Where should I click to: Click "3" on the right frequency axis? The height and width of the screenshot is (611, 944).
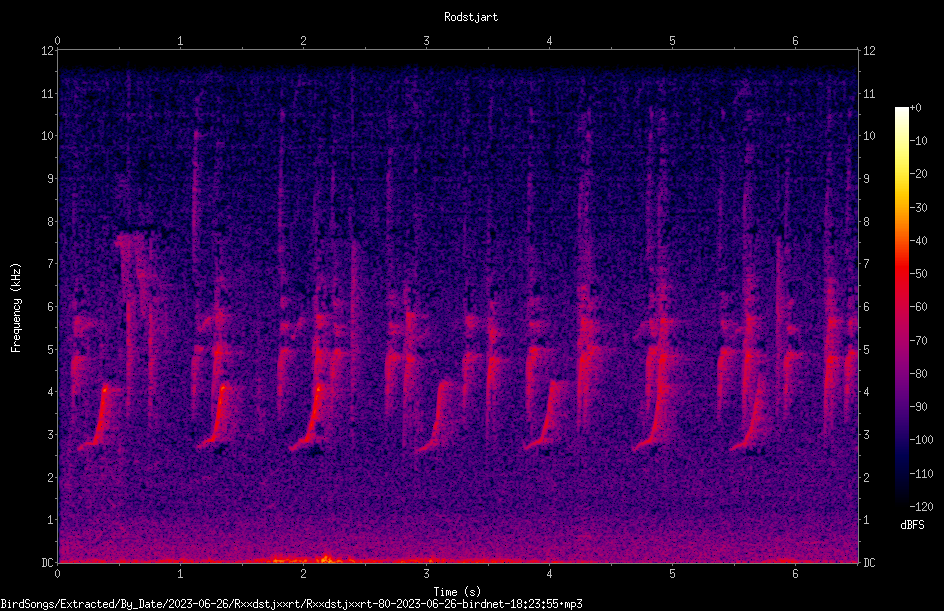pyautogui.click(x=866, y=435)
